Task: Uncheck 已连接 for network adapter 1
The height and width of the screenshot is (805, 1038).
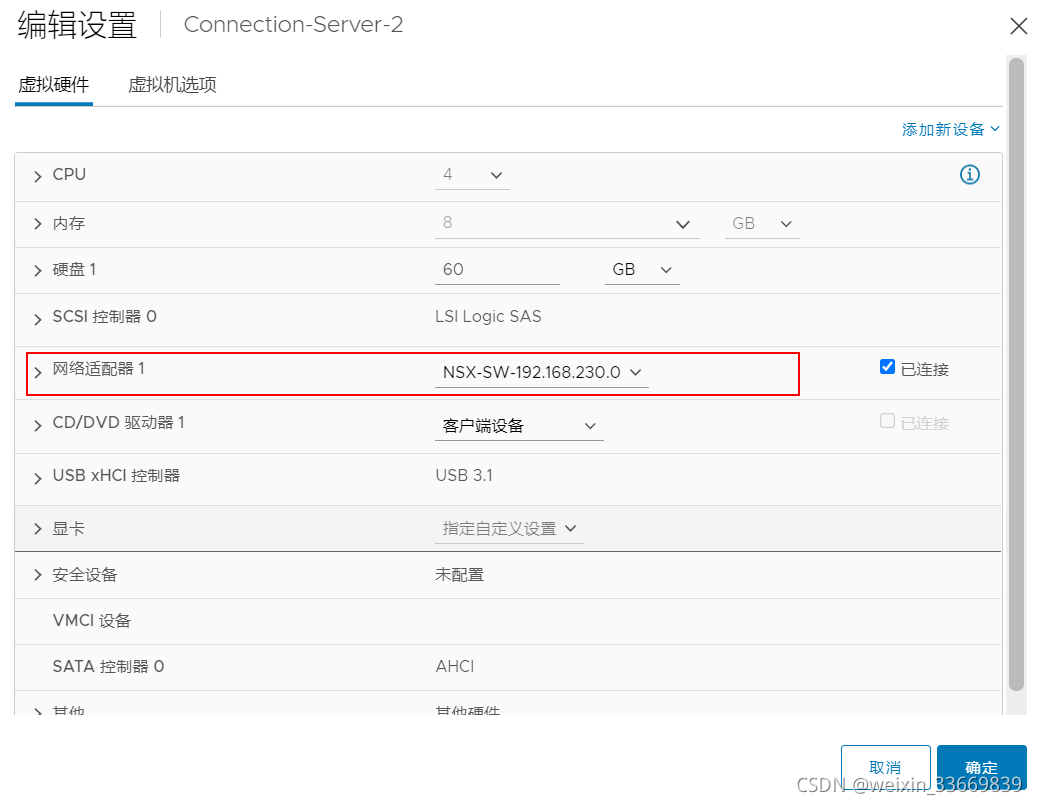Action: click(887, 367)
